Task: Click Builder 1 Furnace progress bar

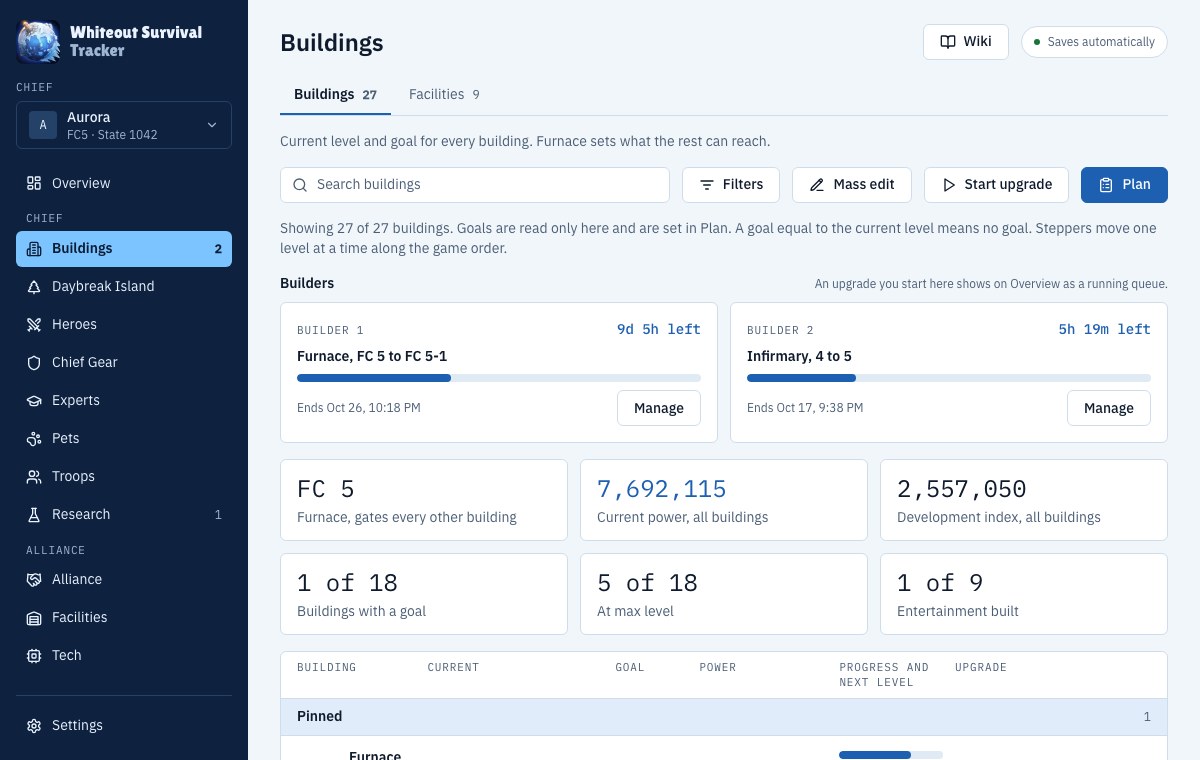Action: (x=499, y=378)
